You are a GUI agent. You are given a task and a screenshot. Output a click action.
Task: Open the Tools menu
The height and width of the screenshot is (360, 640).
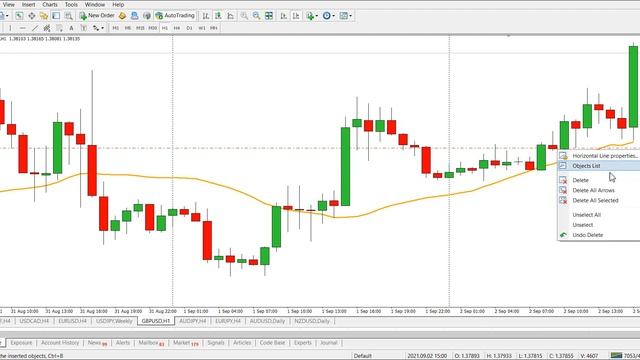click(x=71, y=4)
